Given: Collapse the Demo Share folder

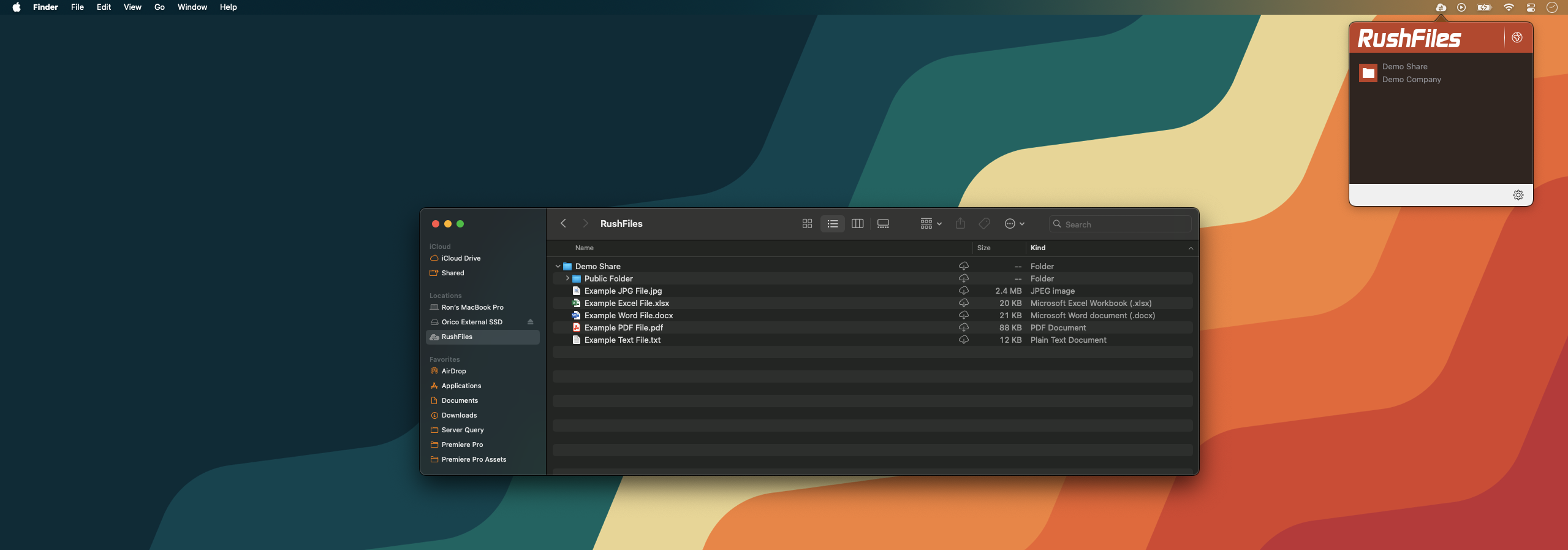Looking at the screenshot, I should [x=558, y=266].
